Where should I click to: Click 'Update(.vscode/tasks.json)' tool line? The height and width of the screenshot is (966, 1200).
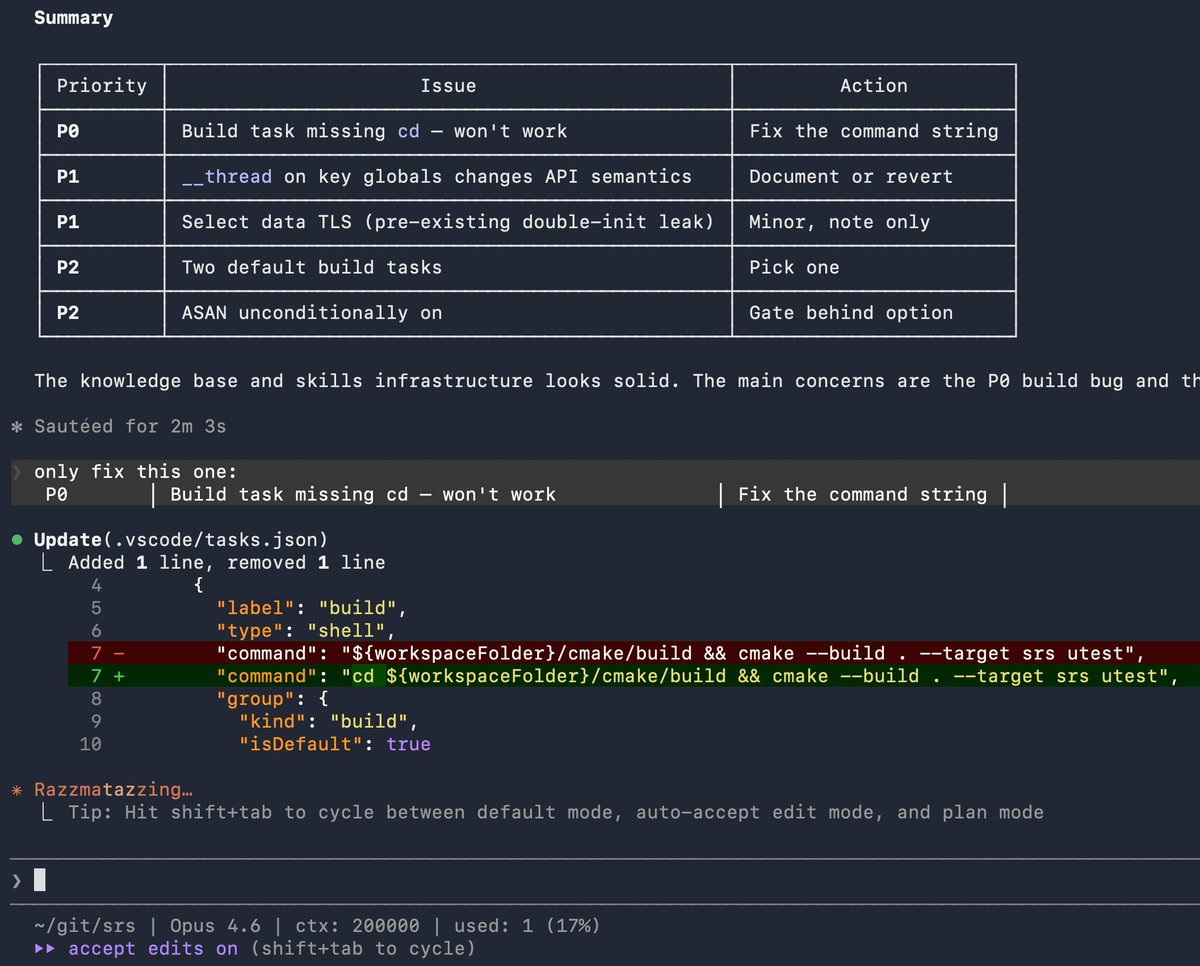(181, 540)
